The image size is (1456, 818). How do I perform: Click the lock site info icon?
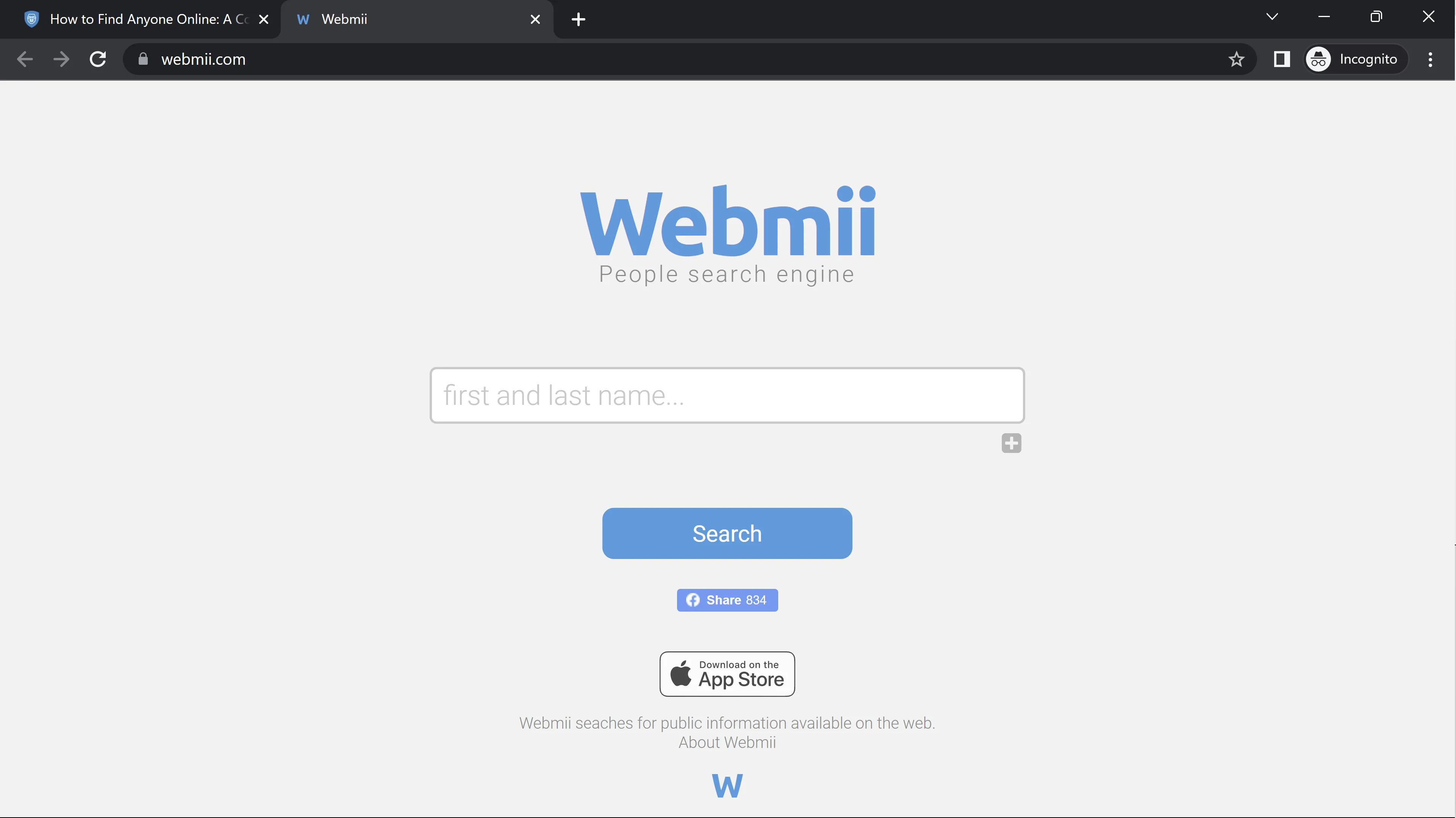click(143, 59)
